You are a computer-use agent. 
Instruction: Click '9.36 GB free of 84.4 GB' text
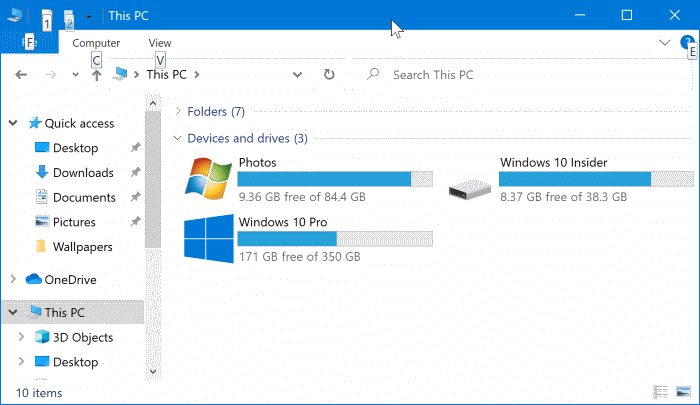click(302, 197)
